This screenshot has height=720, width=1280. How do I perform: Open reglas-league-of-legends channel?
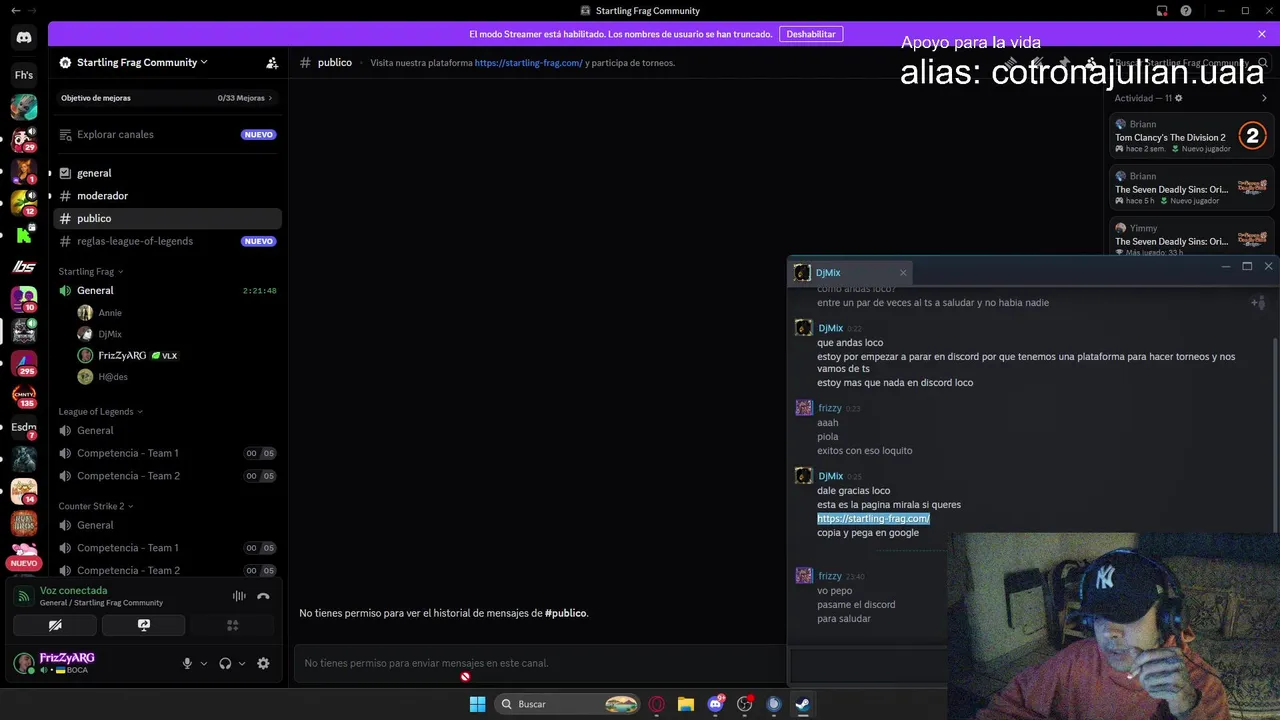168,241
